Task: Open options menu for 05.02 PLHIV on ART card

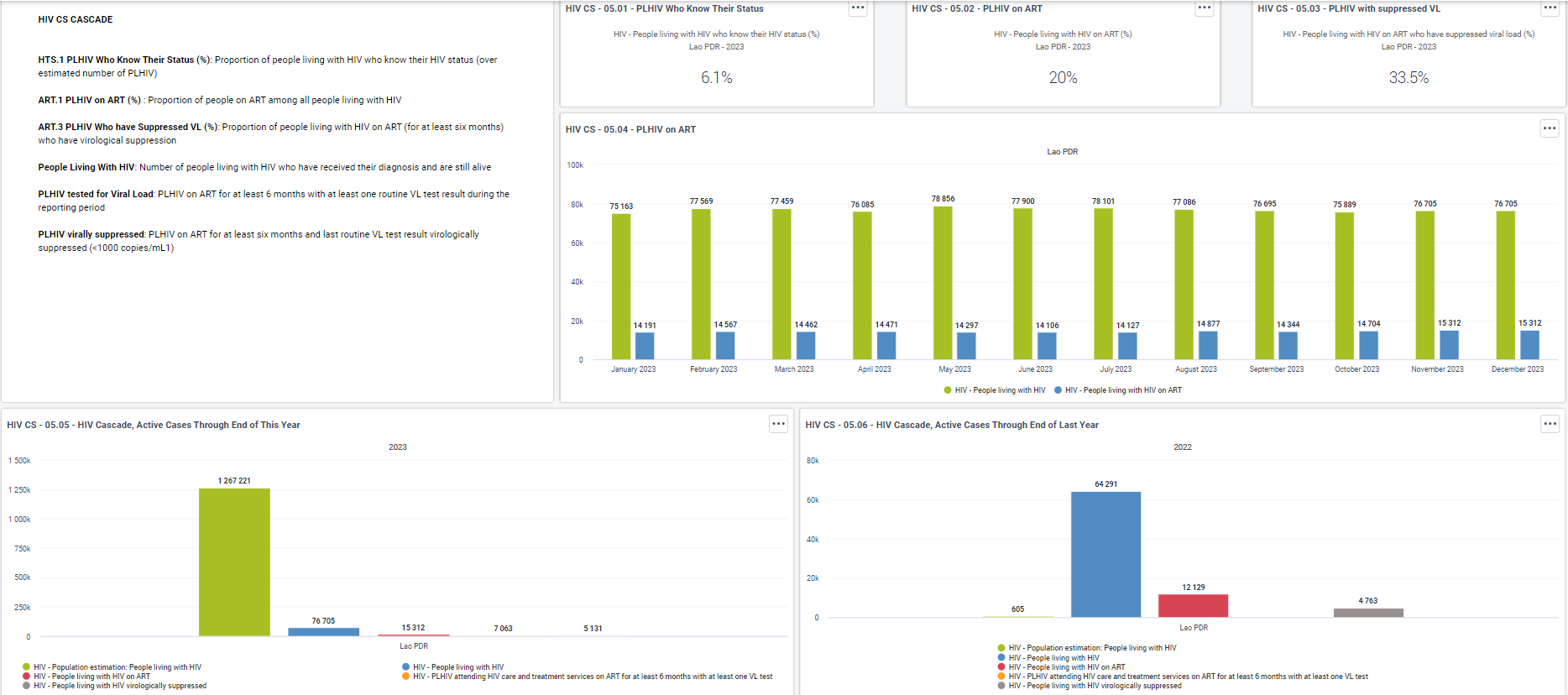Action: tap(1205, 8)
